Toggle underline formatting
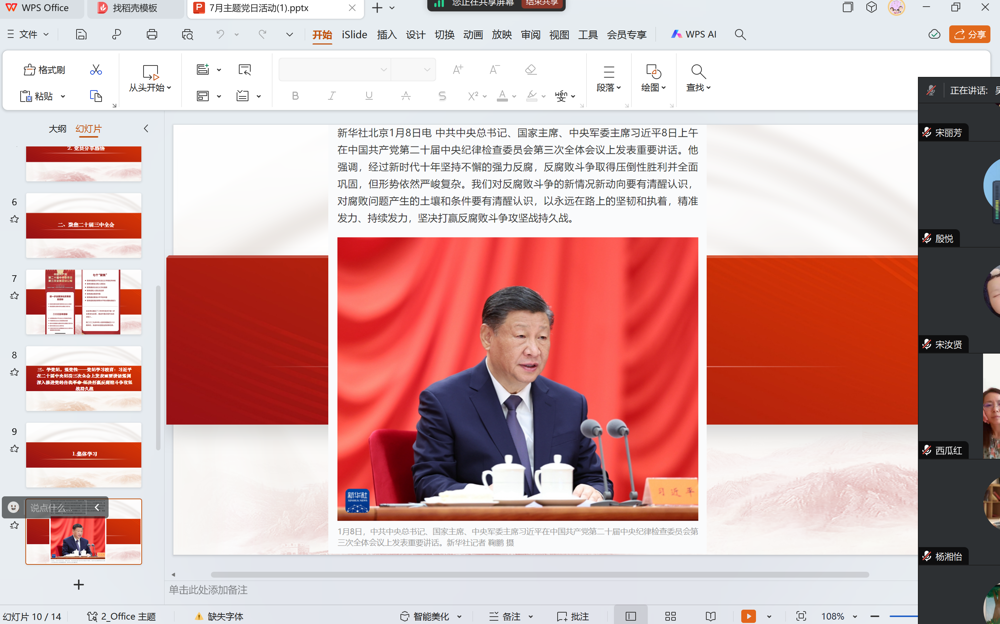This screenshot has height=624, width=1000. point(368,95)
